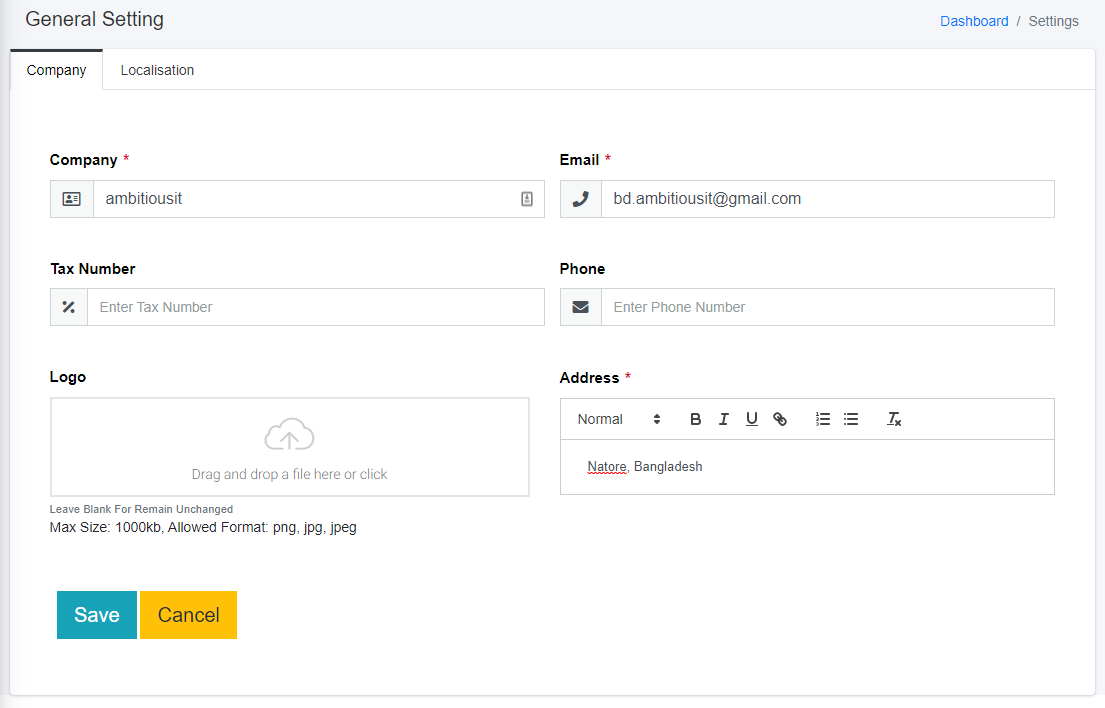Click the envelope icon beside Phone field
The image size is (1105, 708).
580,307
